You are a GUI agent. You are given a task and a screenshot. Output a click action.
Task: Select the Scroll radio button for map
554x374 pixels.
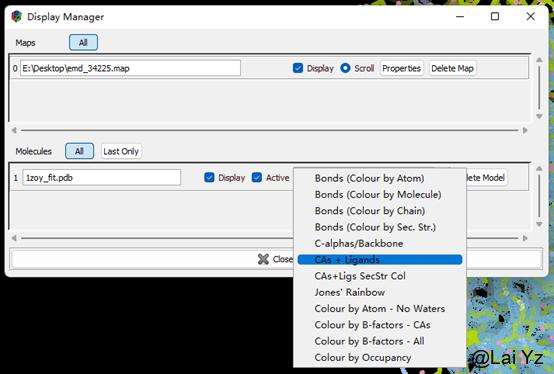[x=345, y=68]
